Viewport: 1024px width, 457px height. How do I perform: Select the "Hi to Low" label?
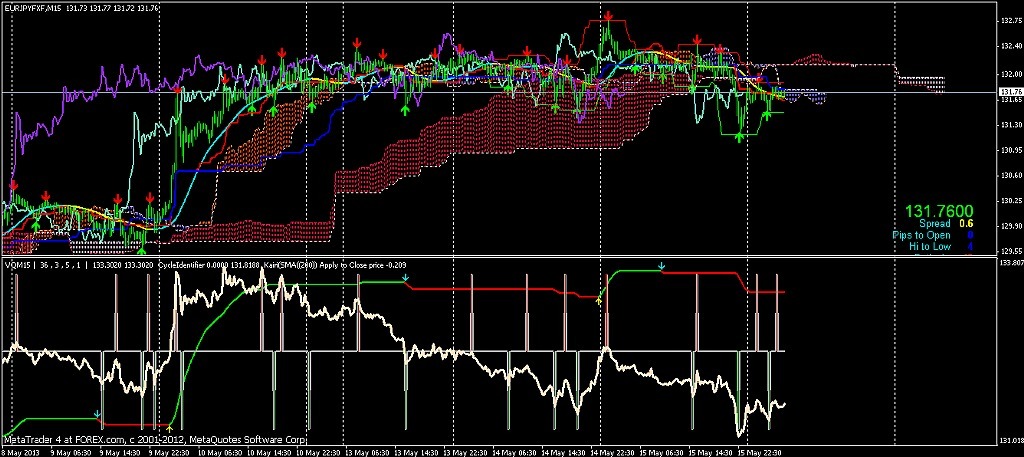click(930, 246)
